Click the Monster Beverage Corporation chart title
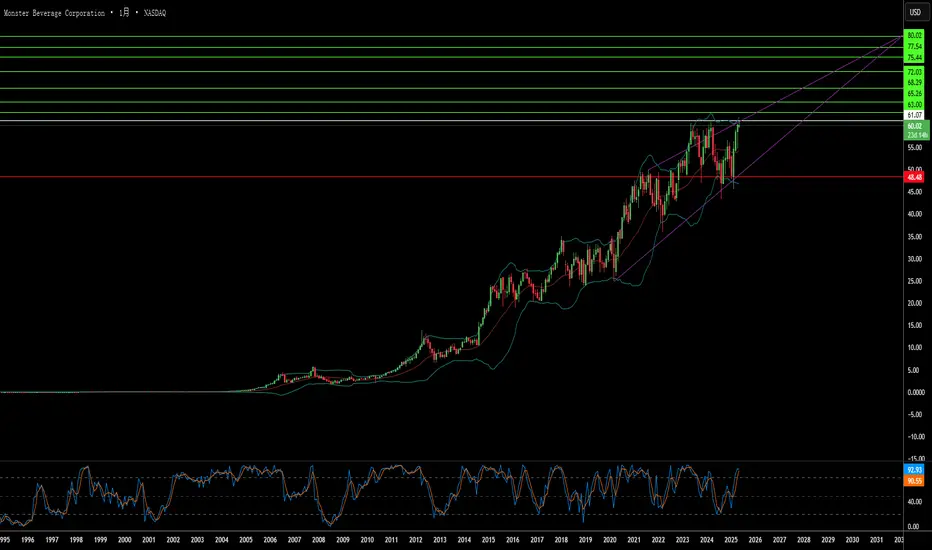Viewport: 932px width, 550px height. click(54, 12)
